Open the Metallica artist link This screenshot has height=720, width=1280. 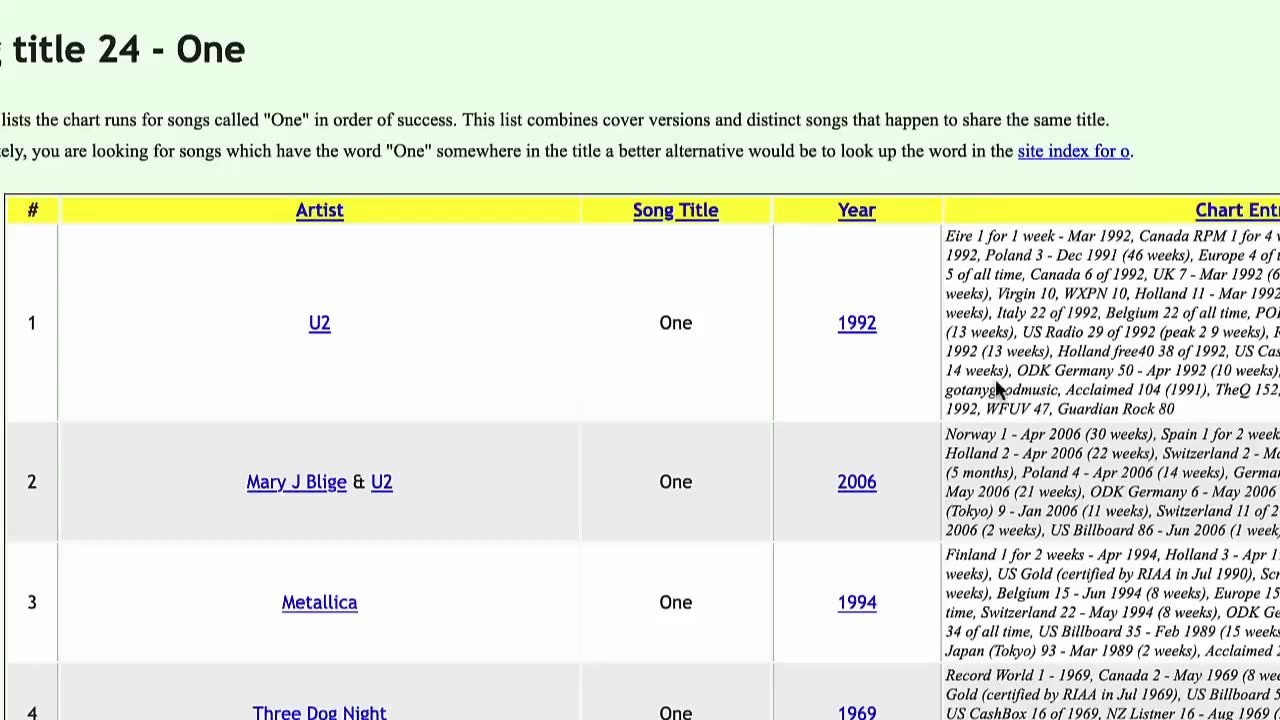pos(319,602)
